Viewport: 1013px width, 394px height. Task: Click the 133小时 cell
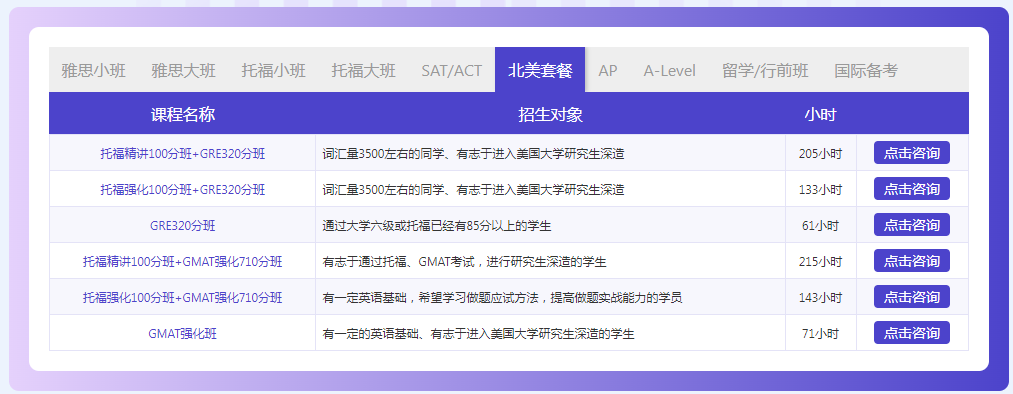[820, 190]
